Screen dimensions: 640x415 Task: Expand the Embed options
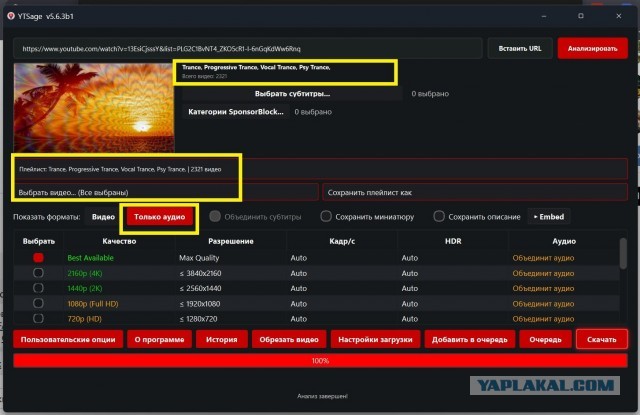coord(549,217)
